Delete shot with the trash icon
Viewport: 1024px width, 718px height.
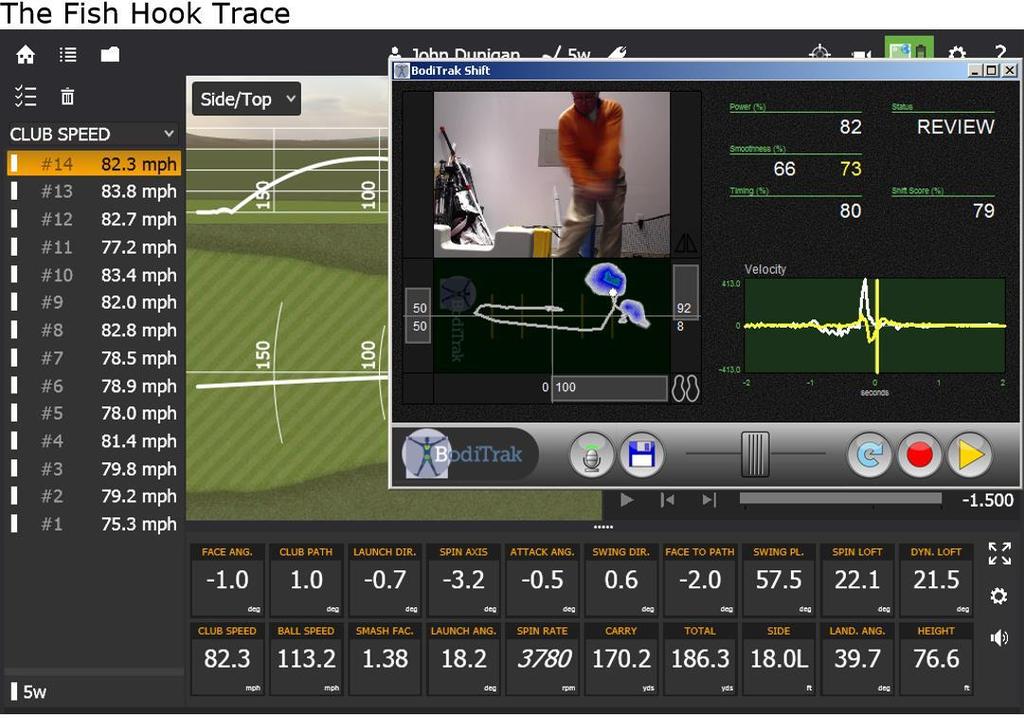(x=68, y=97)
